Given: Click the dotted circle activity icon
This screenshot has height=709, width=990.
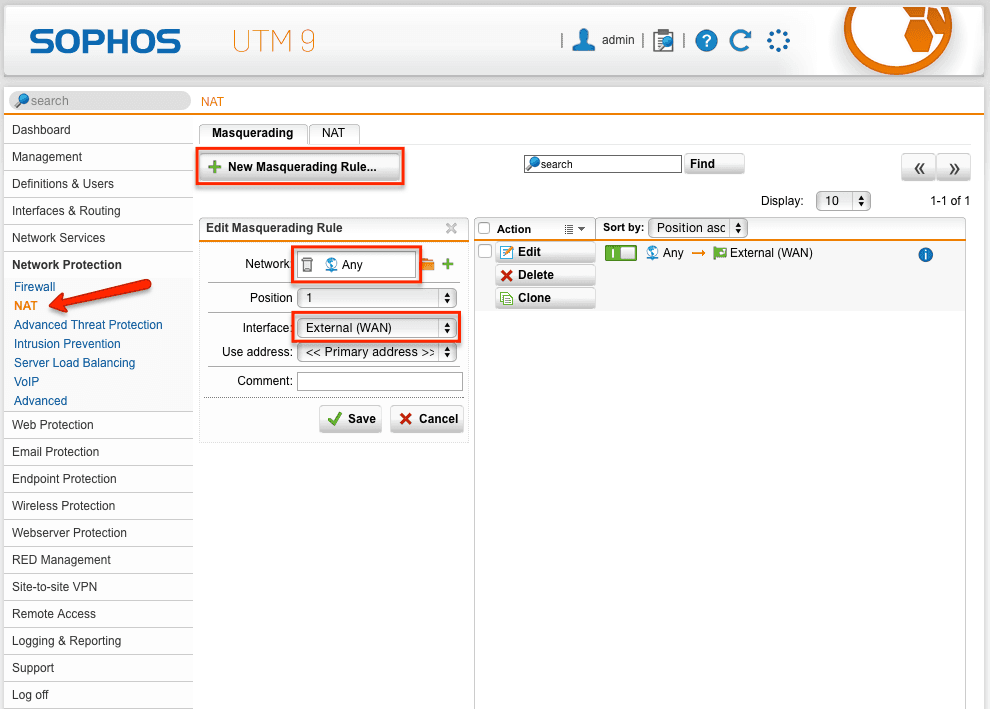Looking at the screenshot, I should 778,40.
